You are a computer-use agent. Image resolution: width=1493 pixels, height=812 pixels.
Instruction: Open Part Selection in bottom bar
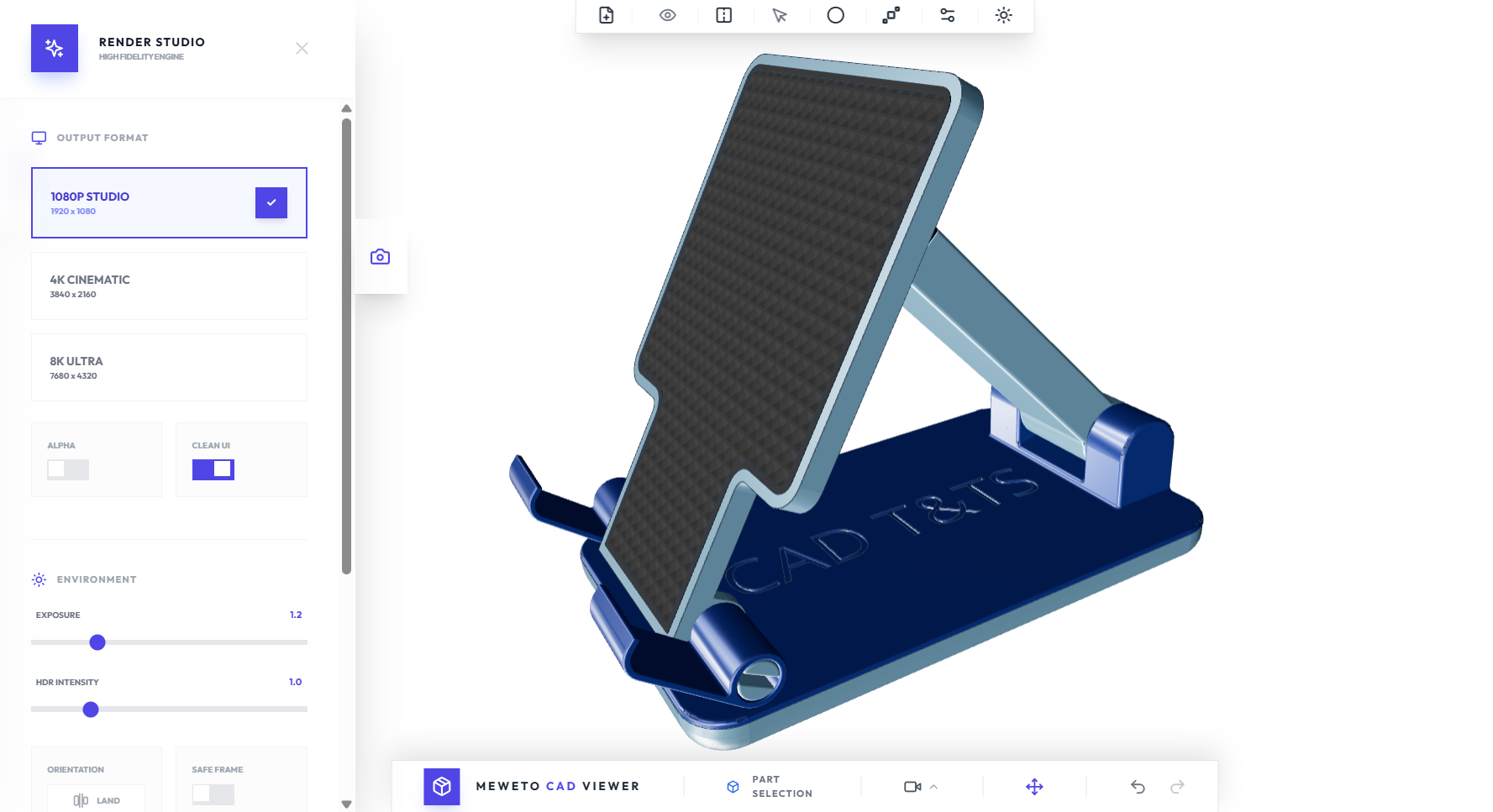[770, 787]
